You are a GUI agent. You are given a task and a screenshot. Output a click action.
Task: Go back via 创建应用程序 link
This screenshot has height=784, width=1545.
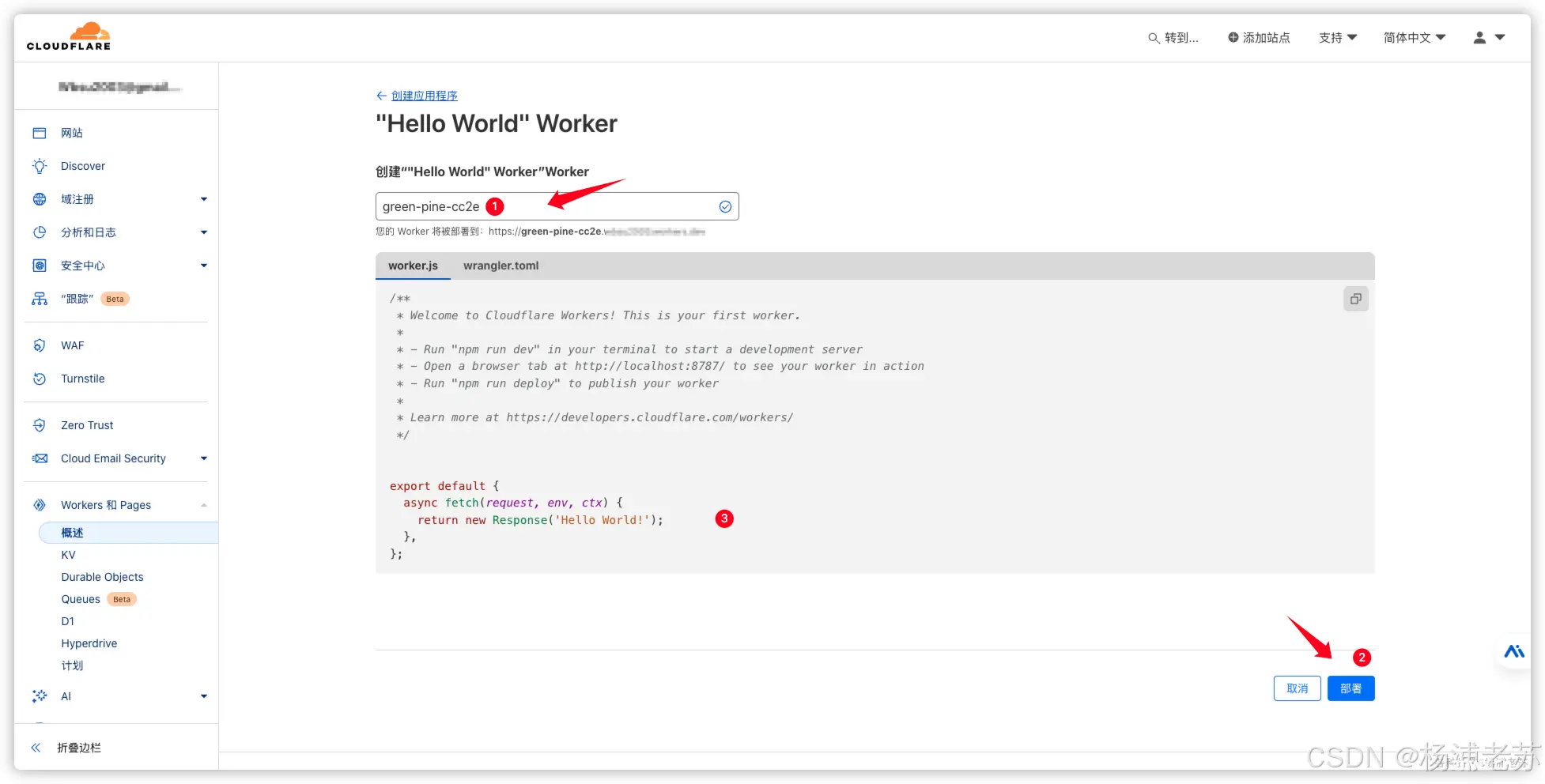click(425, 96)
